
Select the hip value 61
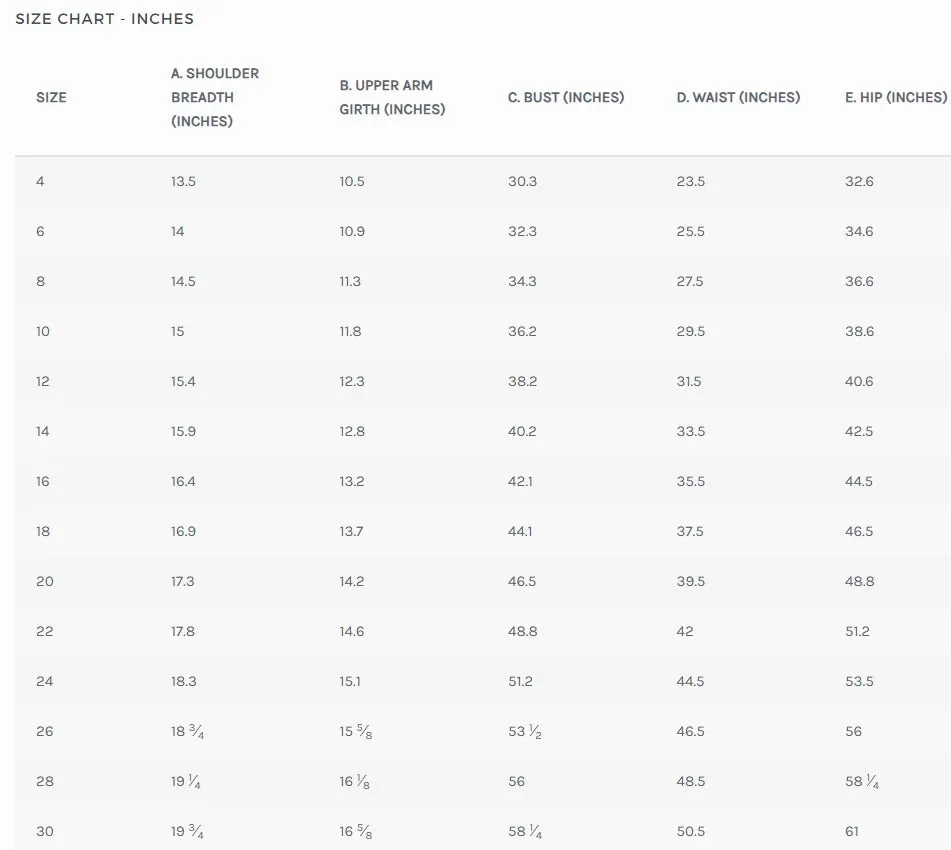(x=852, y=831)
